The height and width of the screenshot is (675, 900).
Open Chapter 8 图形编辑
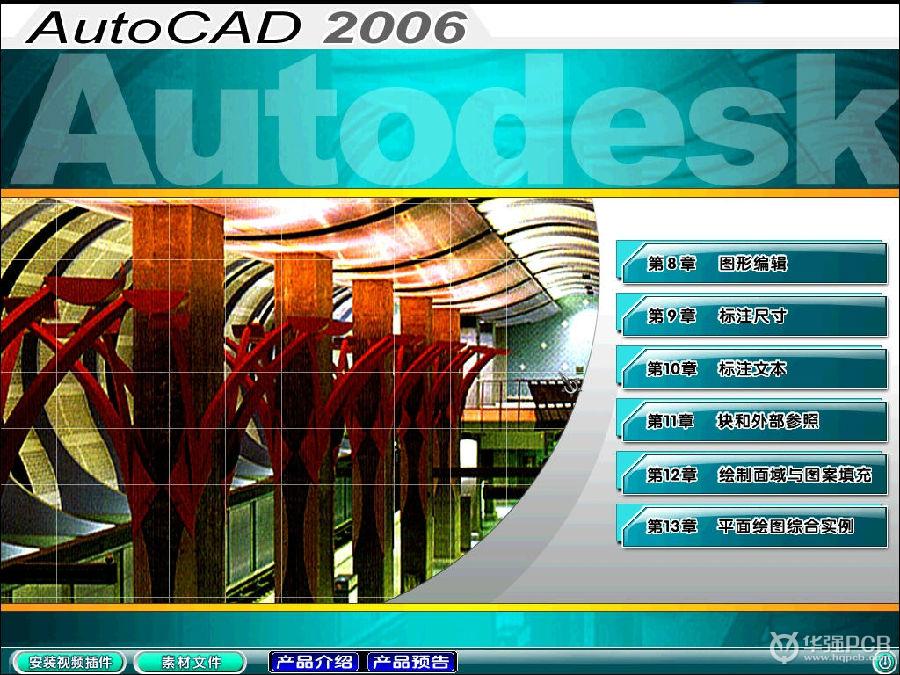tap(752, 264)
